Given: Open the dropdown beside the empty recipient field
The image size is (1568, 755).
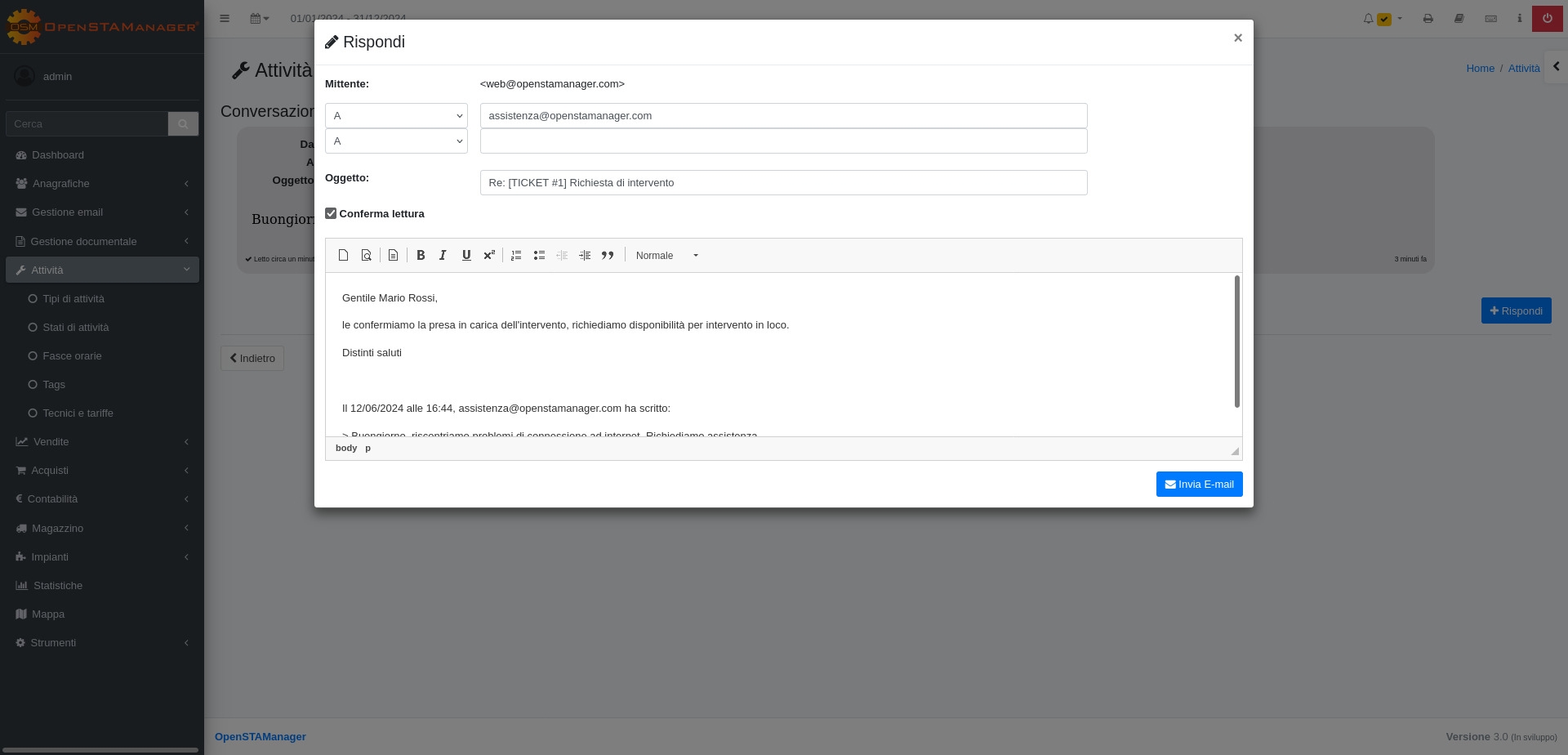Looking at the screenshot, I should click(396, 141).
